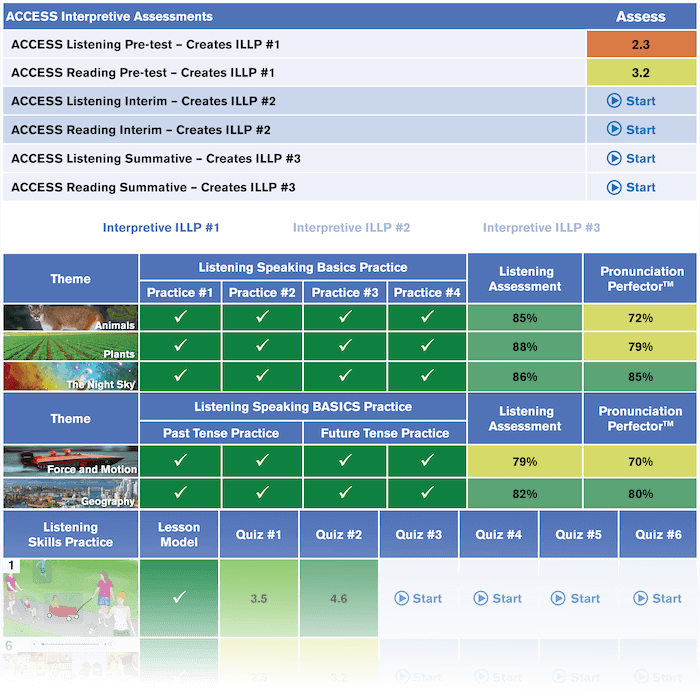Click the Lesson Model checkmark for lesson 1
Image resolution: width=700 pixels, height=696 pixels.
click(x=179, y=597)
